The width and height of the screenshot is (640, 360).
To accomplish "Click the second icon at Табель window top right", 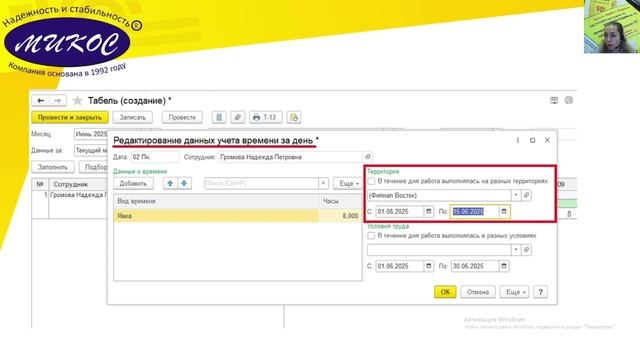I will 569,100.
